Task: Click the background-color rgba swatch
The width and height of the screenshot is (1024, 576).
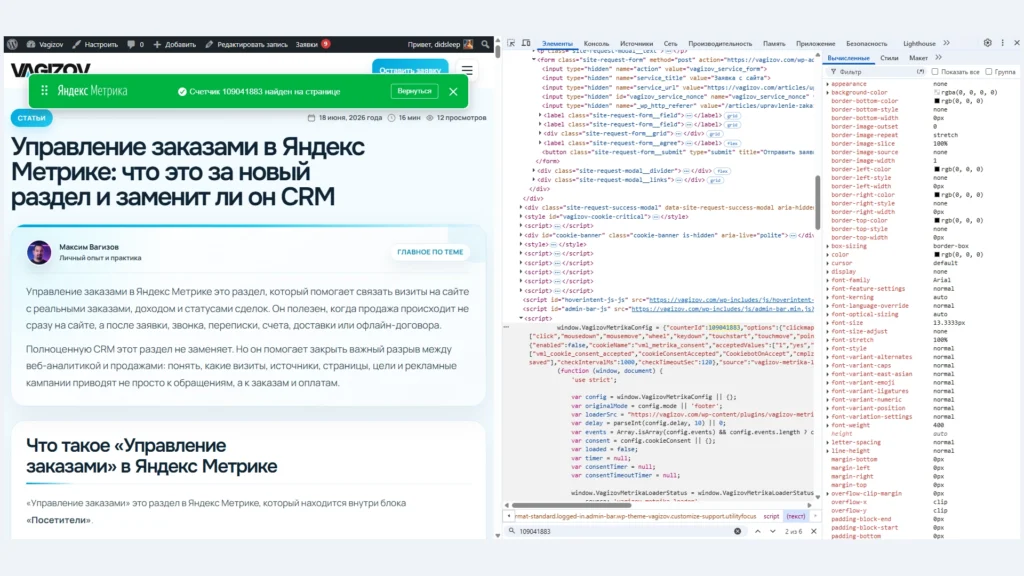Action: click(x=937, y=93)
